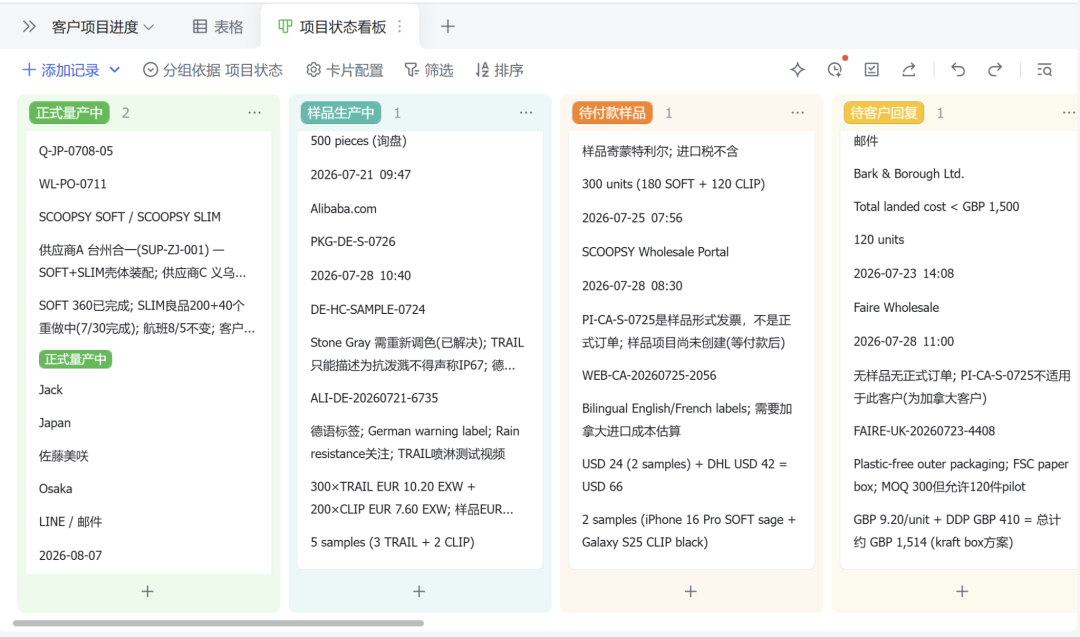
Task: Expand the 添加记录 dropdown arrow
Action: click(x=115, y=70)
